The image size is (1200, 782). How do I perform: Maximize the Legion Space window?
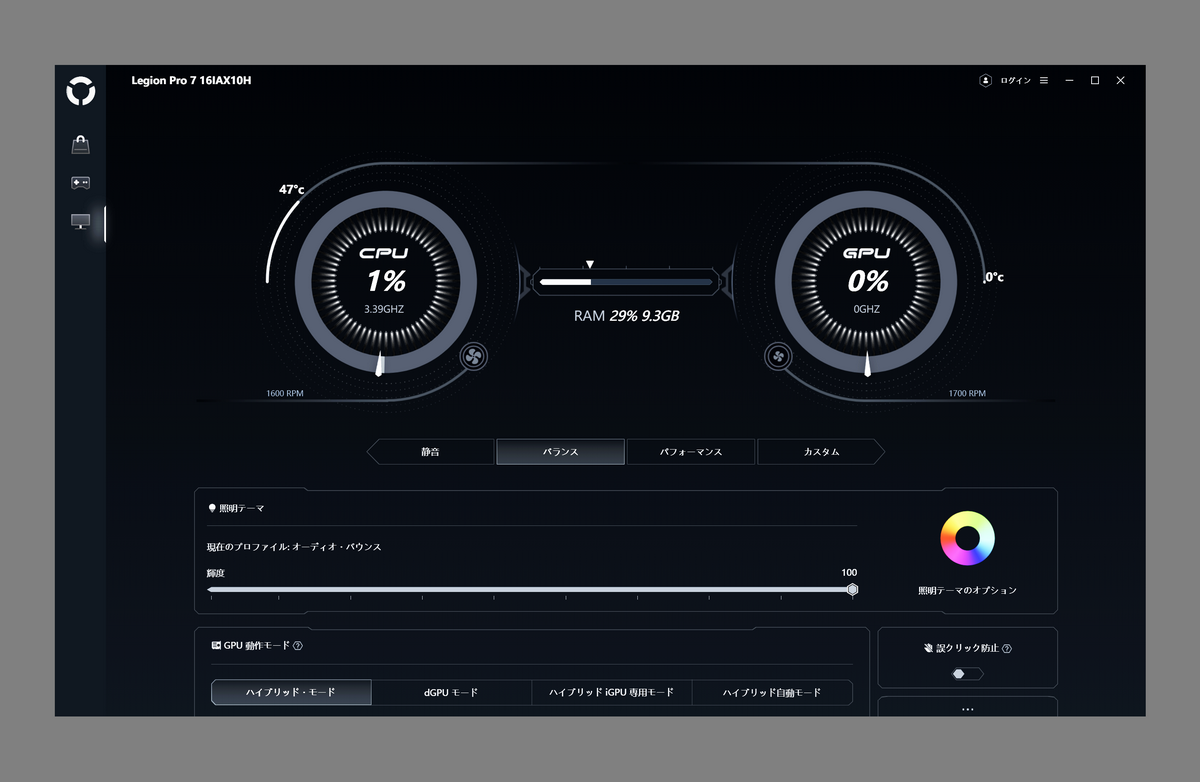[1095, 80]
